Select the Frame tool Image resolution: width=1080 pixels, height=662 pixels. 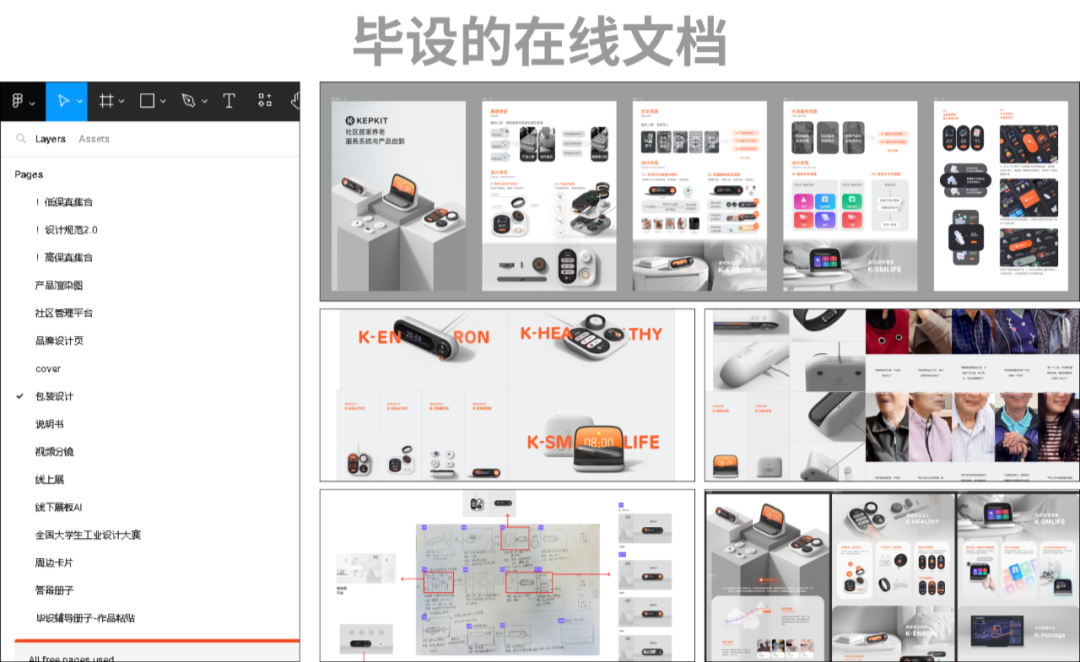click(x=106, y=101)
